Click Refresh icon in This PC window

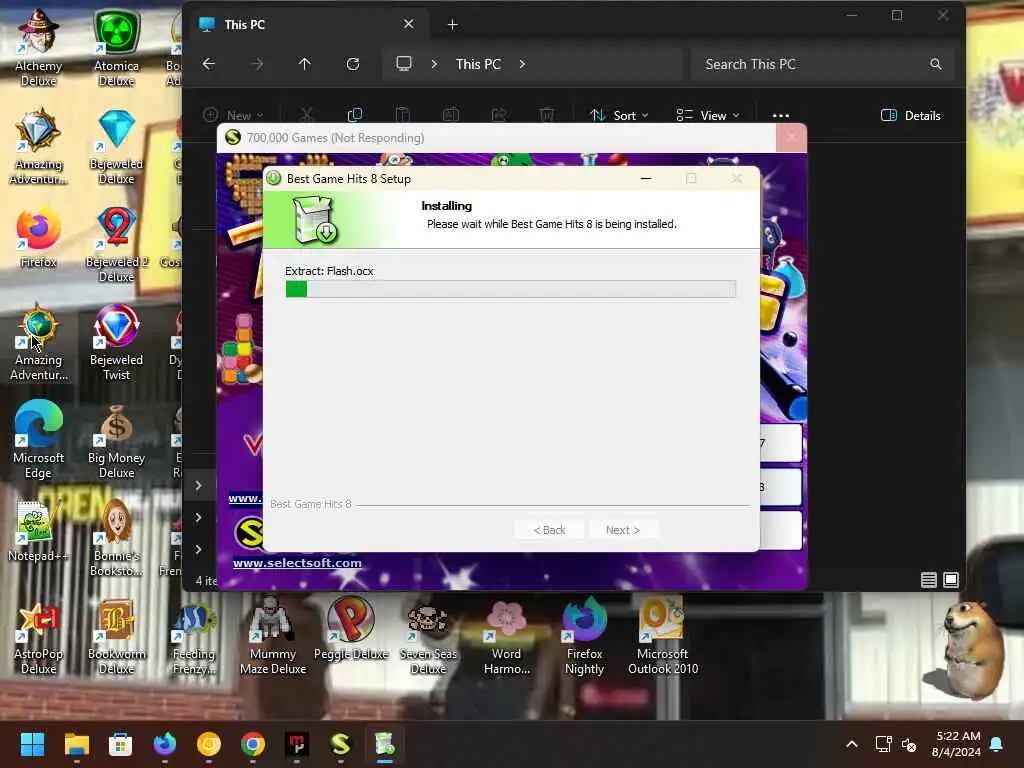(x=353, y=64)
